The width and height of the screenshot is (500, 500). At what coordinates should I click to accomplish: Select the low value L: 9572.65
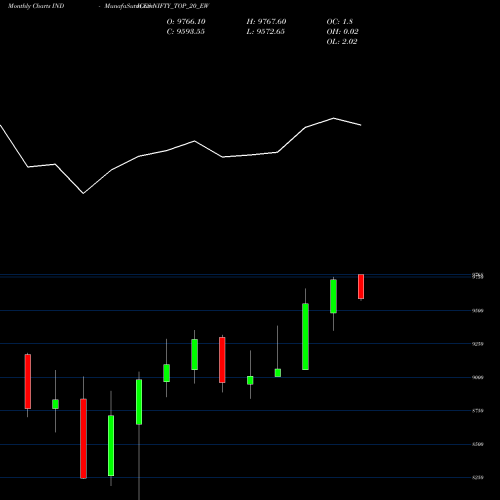[266, 32]
